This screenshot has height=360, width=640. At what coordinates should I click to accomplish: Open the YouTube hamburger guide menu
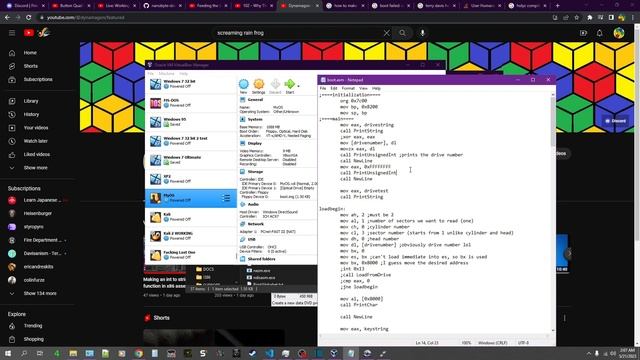pos(12,33)
